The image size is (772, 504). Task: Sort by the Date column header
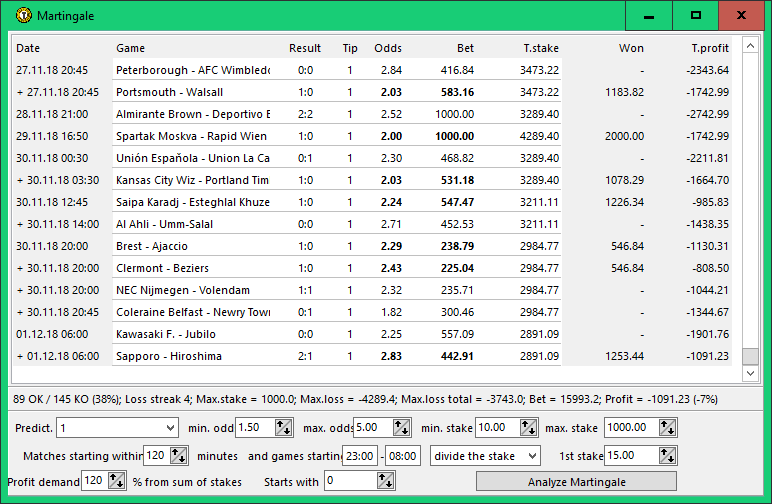click(x=28, y=48)
